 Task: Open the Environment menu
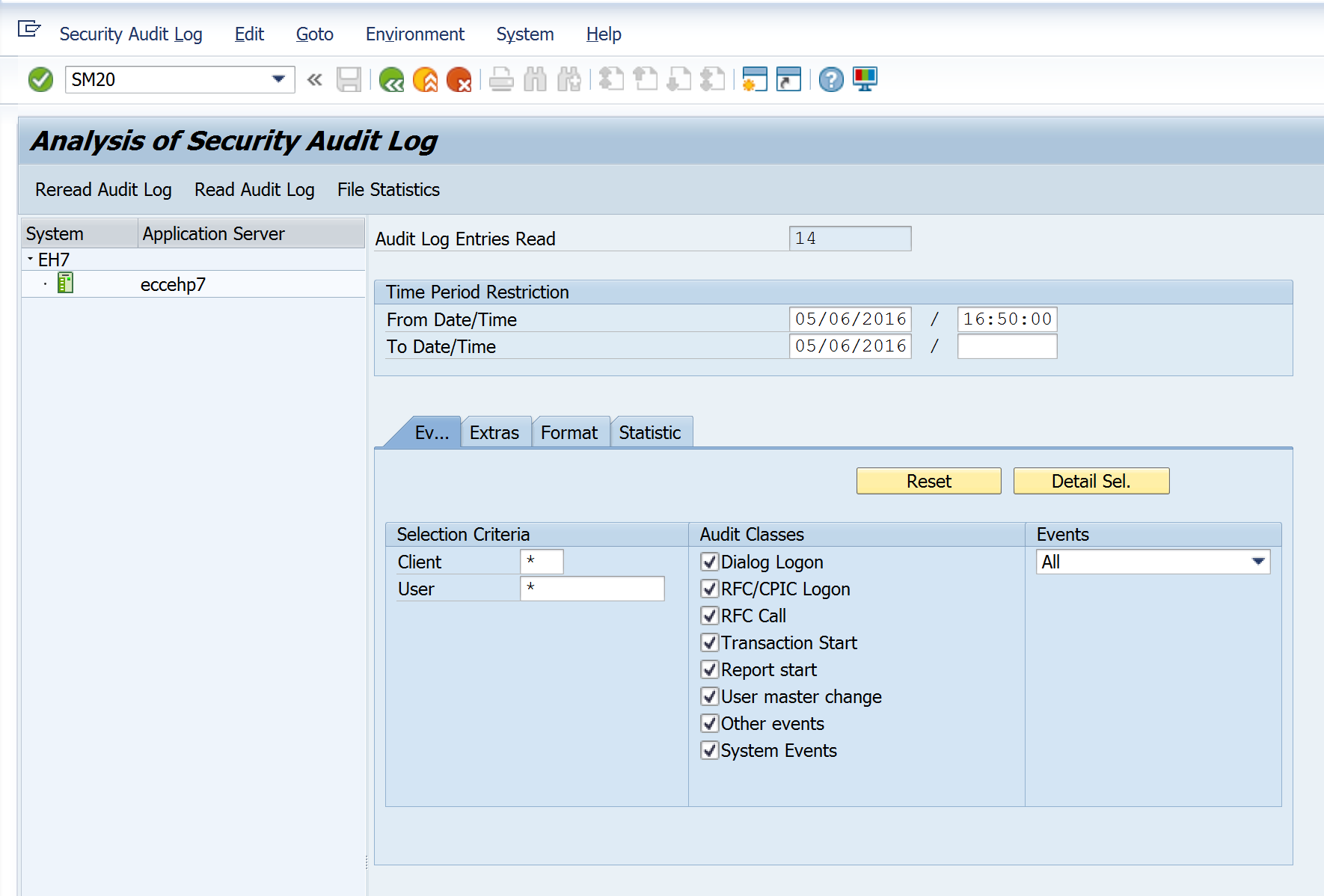(415, 34)
